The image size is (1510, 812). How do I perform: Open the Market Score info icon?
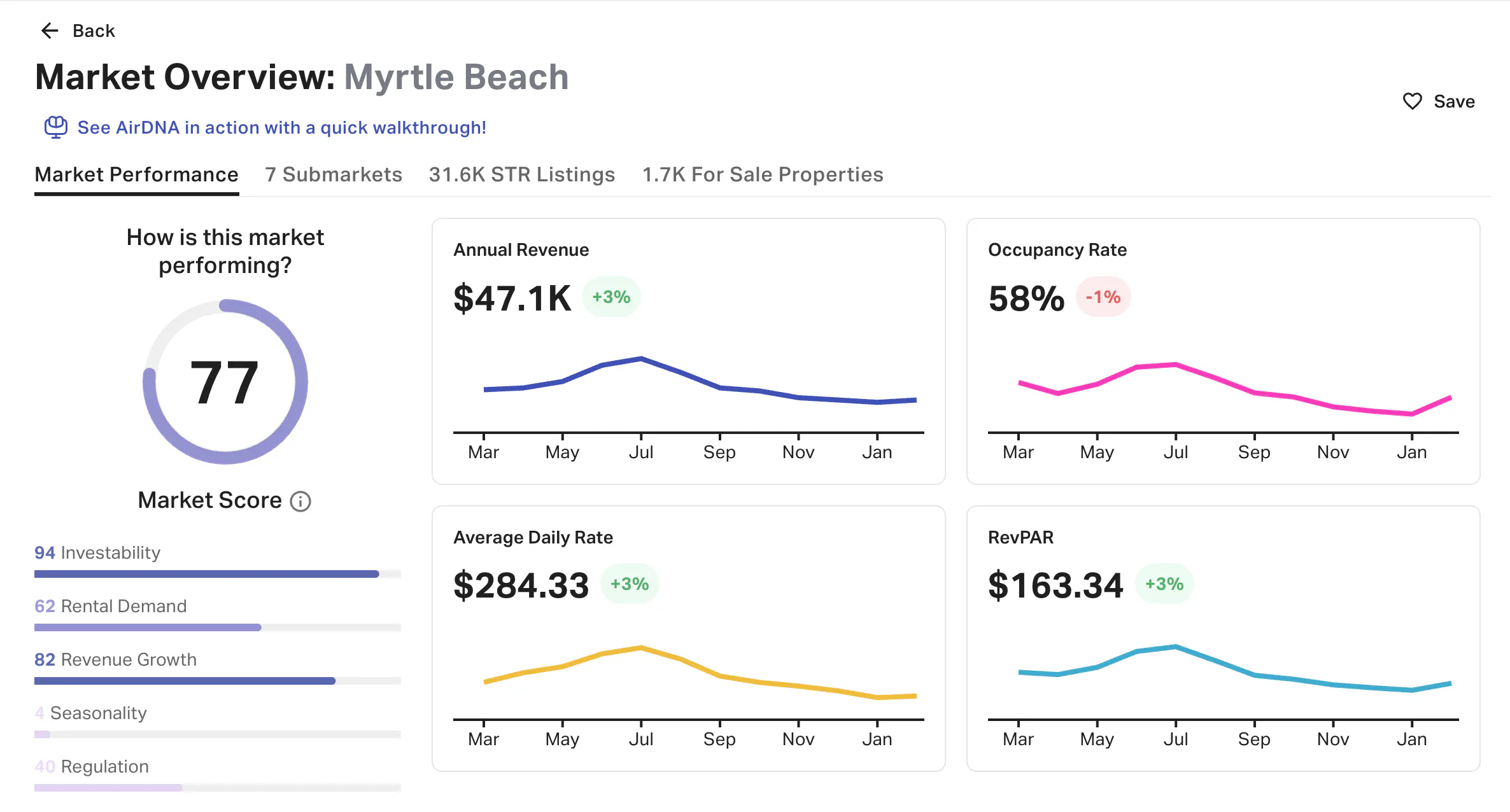click(x=300, y=501)
